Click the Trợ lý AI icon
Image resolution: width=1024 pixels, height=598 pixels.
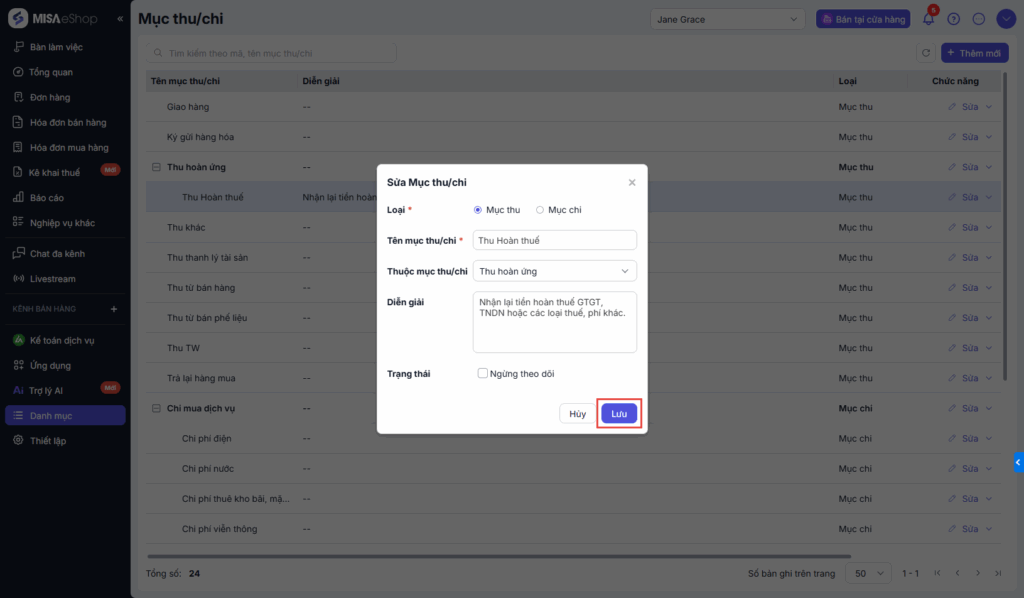click(18, 390)
